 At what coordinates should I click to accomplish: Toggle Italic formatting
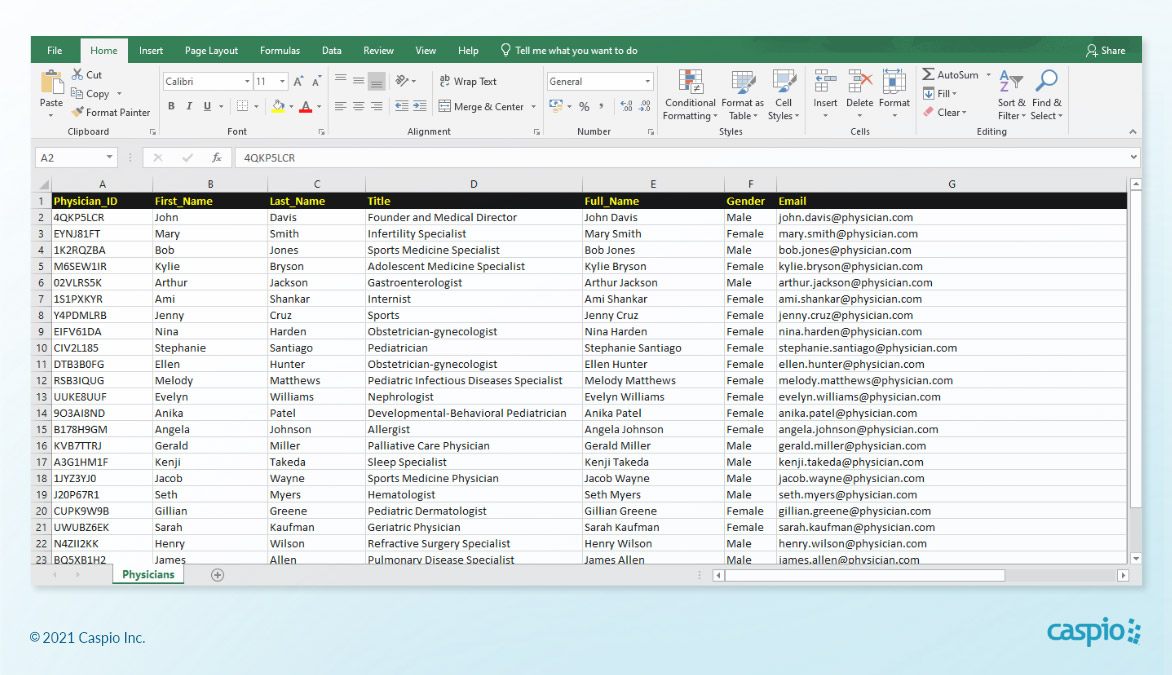[189, 107]
